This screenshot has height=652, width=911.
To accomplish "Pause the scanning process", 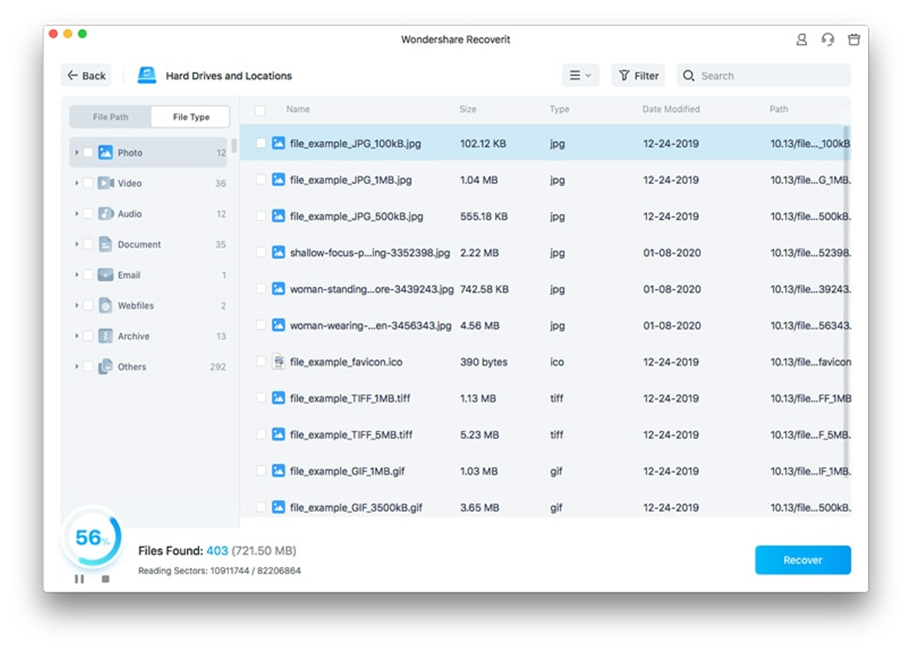I will 79,579.
